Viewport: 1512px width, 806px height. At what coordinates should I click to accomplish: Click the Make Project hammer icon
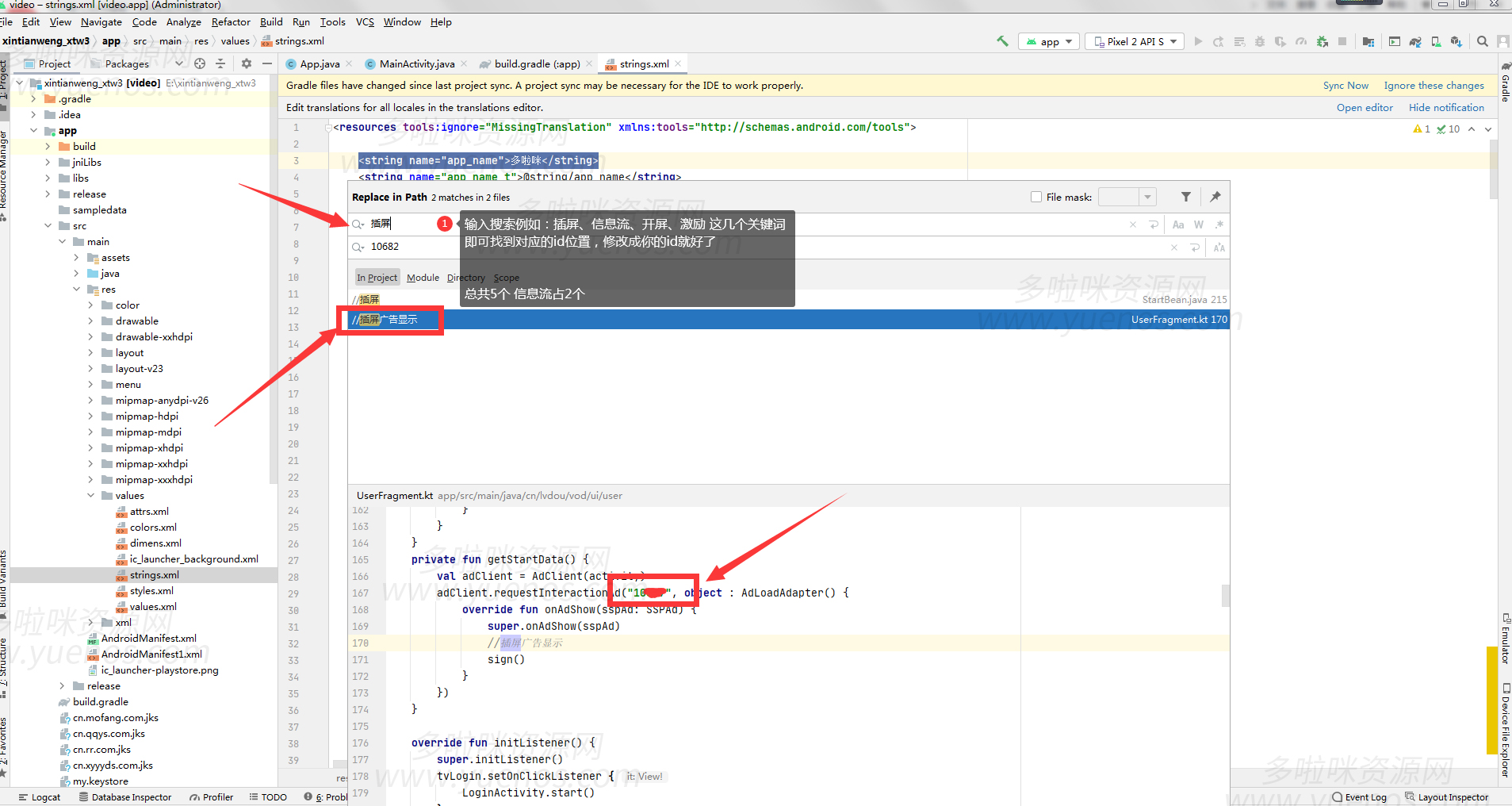(1003, 41)
